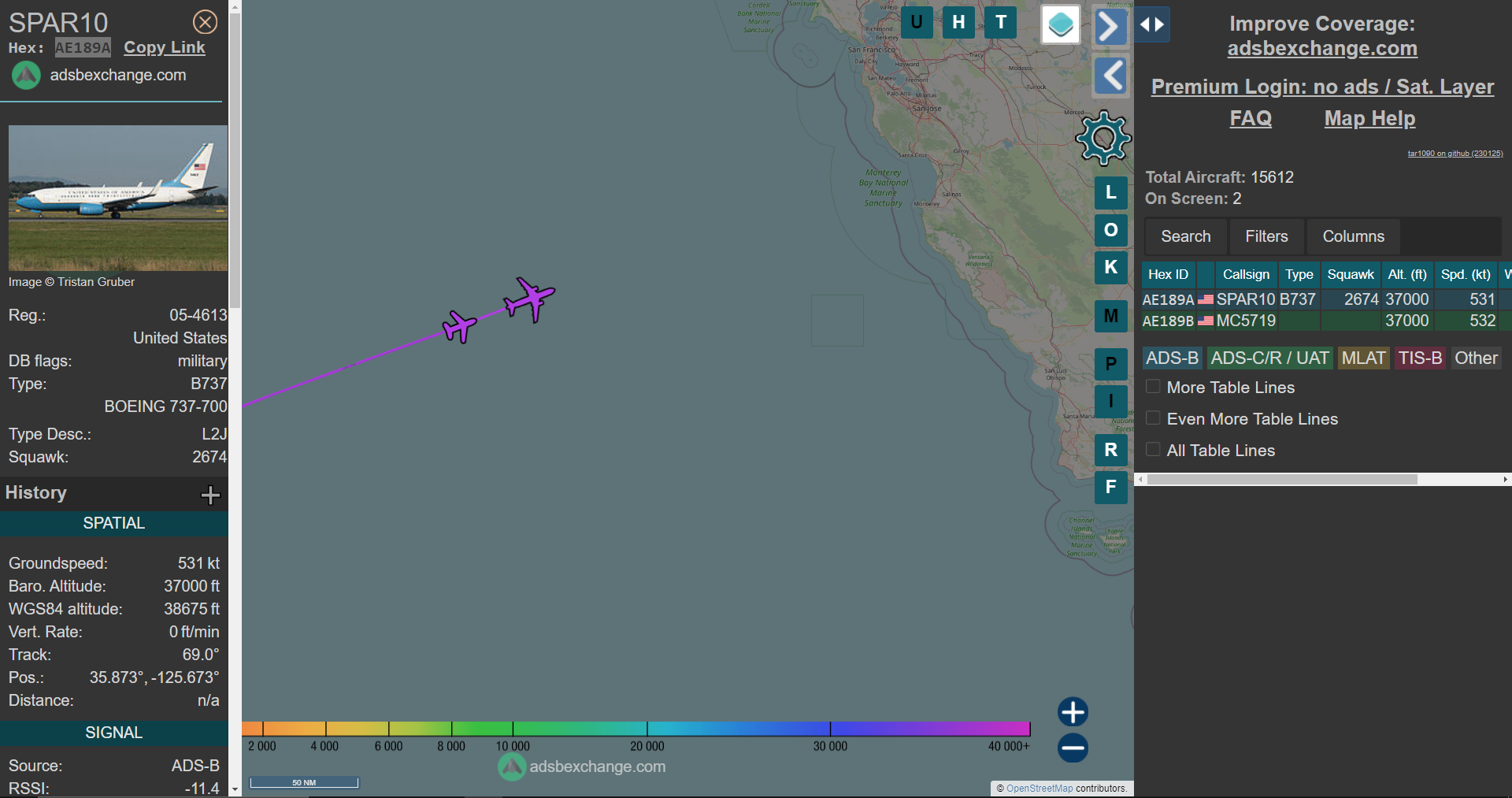This screenshot has height=798, width=1512.
Task: Toggle the MLAT source filter
Action: click(x=1363, y=358)
